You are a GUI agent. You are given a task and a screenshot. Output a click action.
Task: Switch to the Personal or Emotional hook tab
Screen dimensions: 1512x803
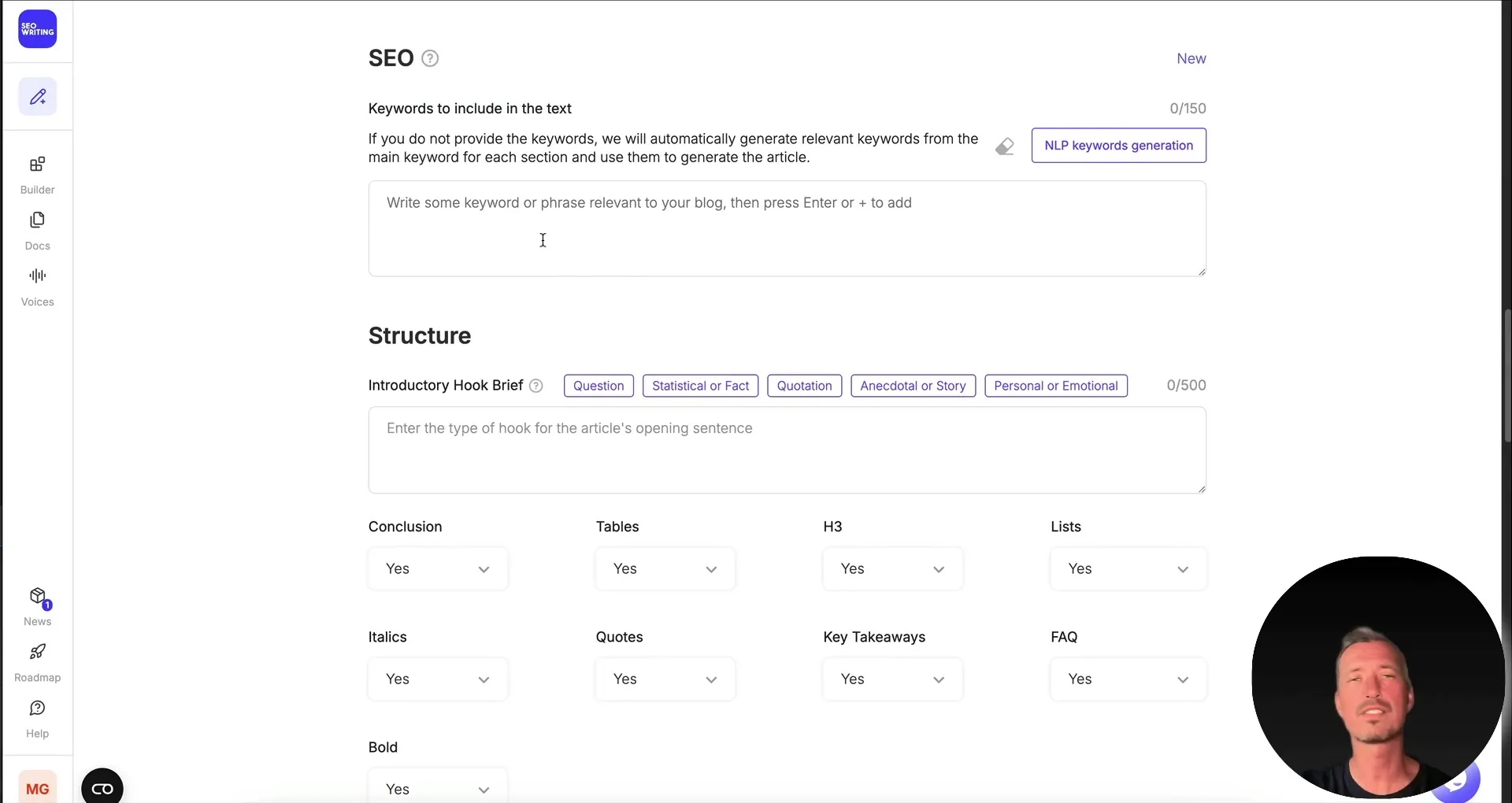tap(1056, 386)
